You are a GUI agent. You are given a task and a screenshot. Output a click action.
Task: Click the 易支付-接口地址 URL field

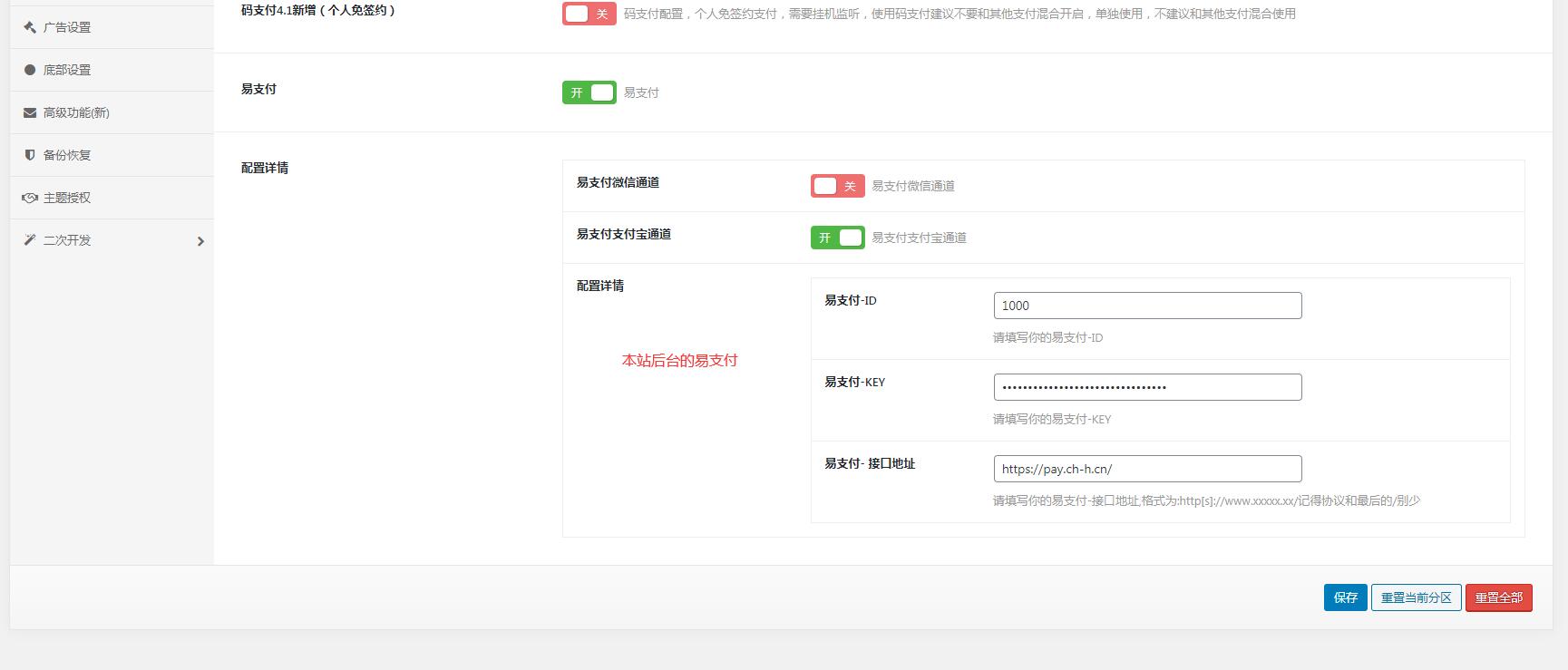(1148, 469)
